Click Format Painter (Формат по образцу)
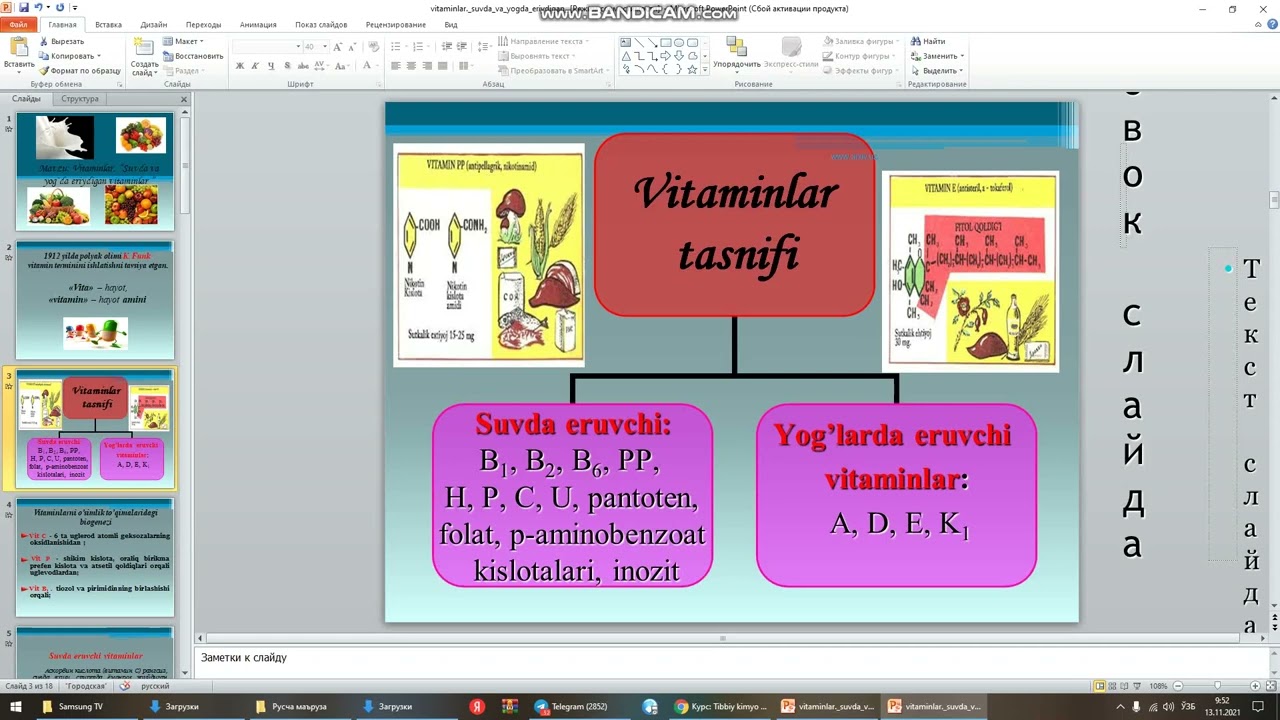 80,71
